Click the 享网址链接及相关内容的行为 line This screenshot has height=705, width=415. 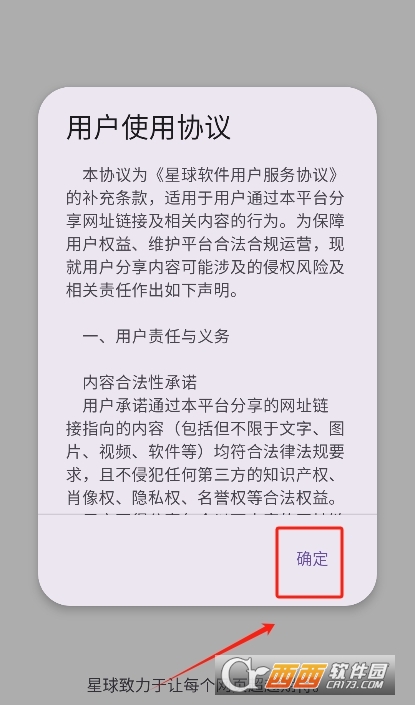pyautogui.click(x=205, y=221)
